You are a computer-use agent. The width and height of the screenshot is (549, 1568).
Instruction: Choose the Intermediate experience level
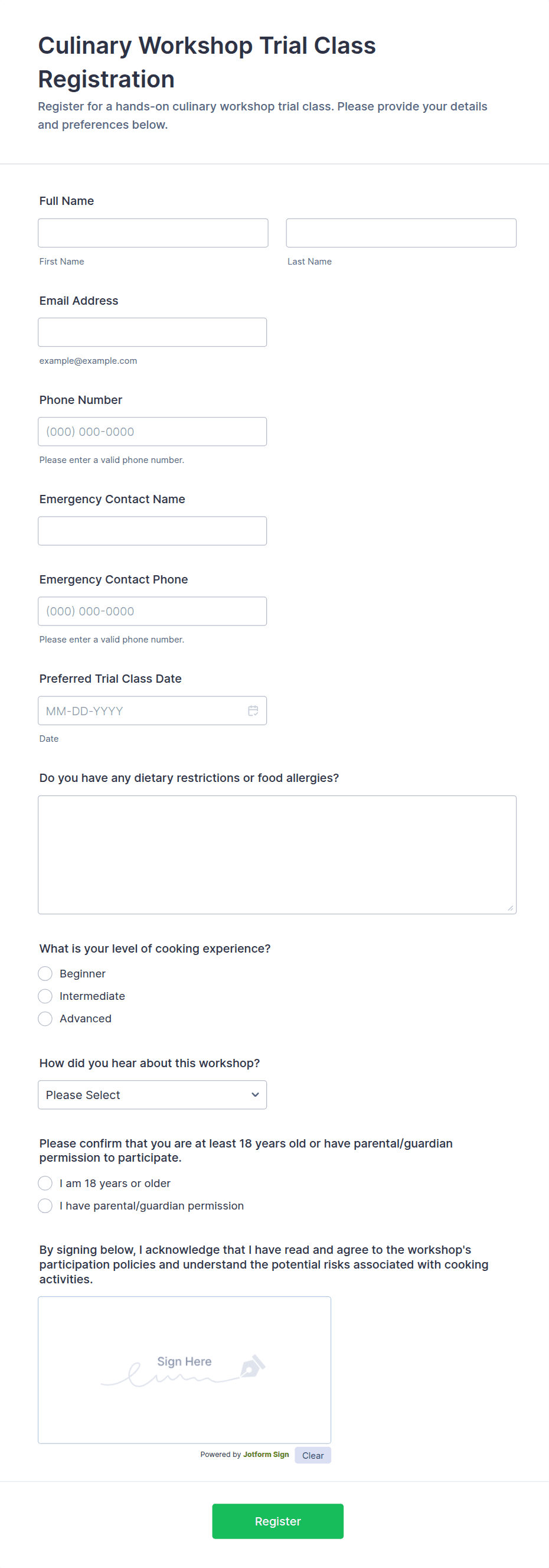[x=45, y=996]
